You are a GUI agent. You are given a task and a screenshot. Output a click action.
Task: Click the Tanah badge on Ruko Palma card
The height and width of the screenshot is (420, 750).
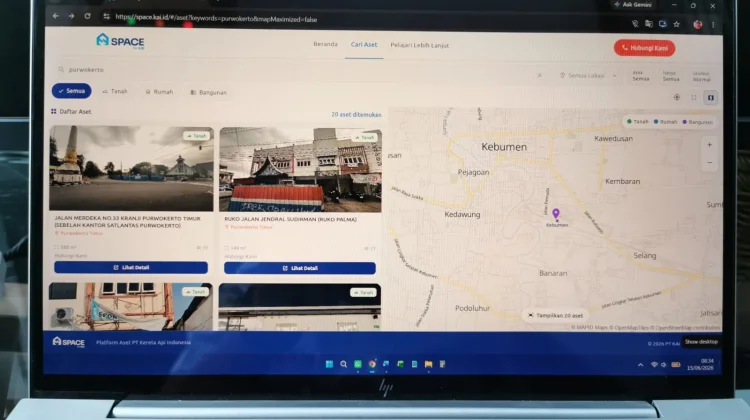tap(364, 137)
